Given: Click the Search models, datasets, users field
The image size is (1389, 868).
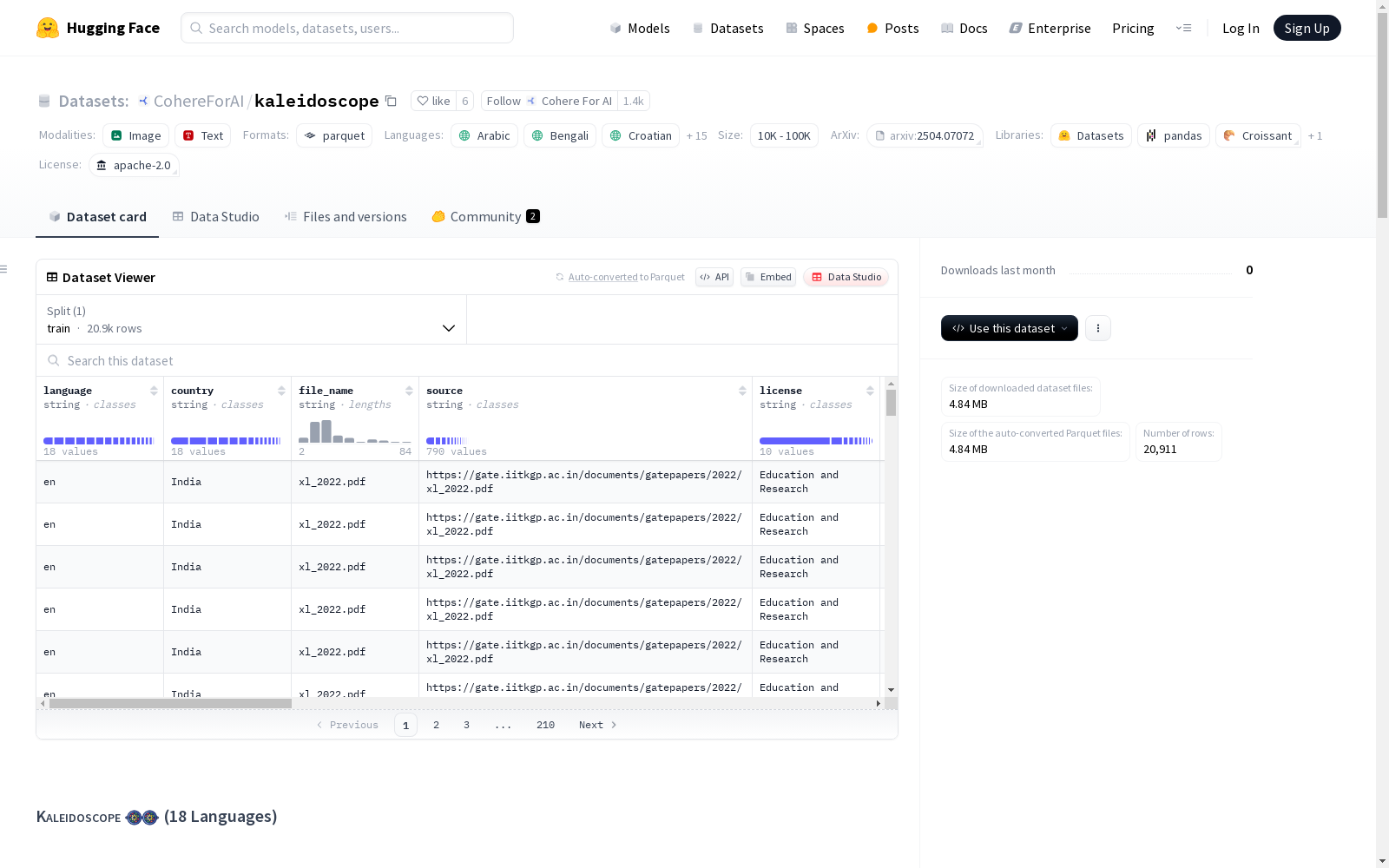Looking at the screenshot, I should pyautogui.click(x=347, y=28).
